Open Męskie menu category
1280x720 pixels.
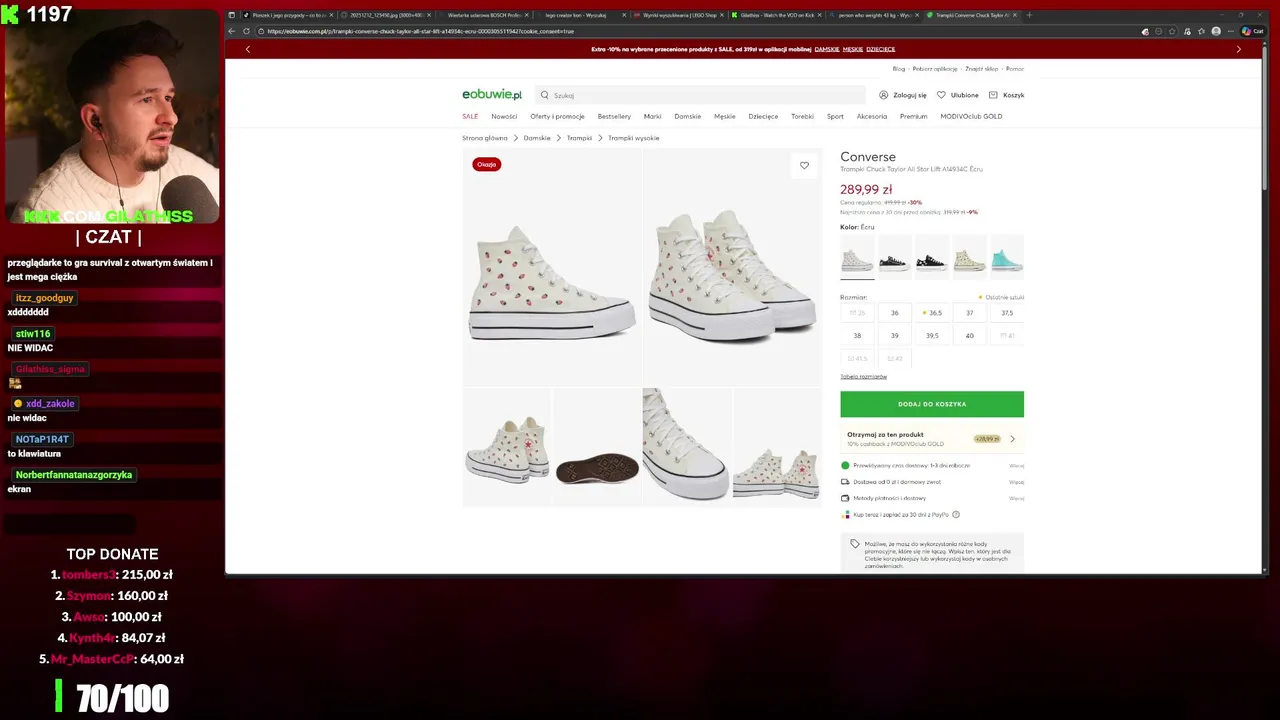[725, 116]
